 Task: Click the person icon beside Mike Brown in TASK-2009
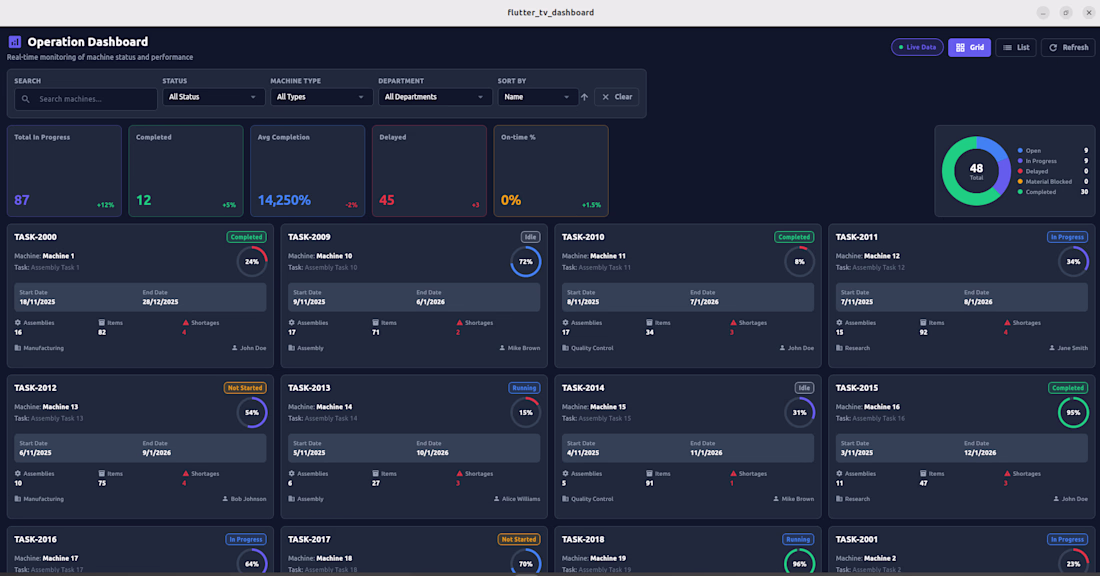point(502,348)
